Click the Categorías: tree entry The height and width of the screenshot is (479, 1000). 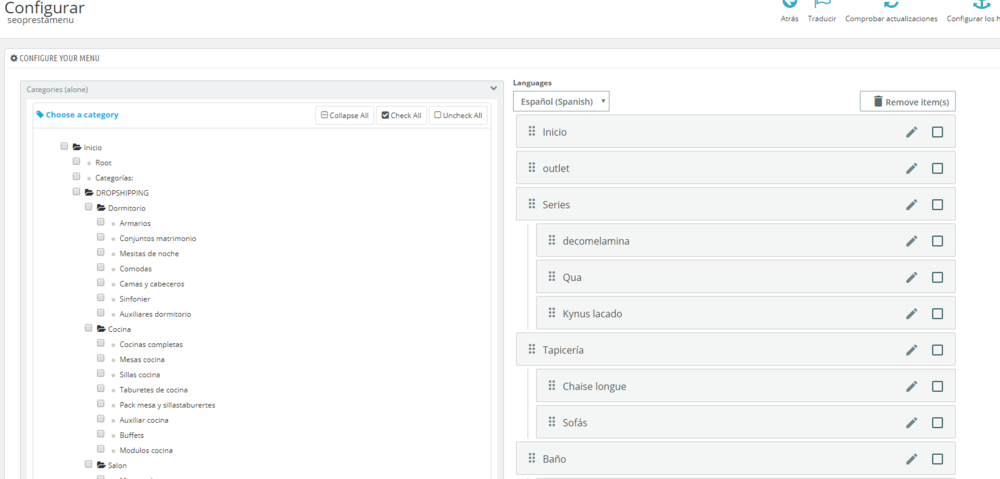tap(114, 178)
